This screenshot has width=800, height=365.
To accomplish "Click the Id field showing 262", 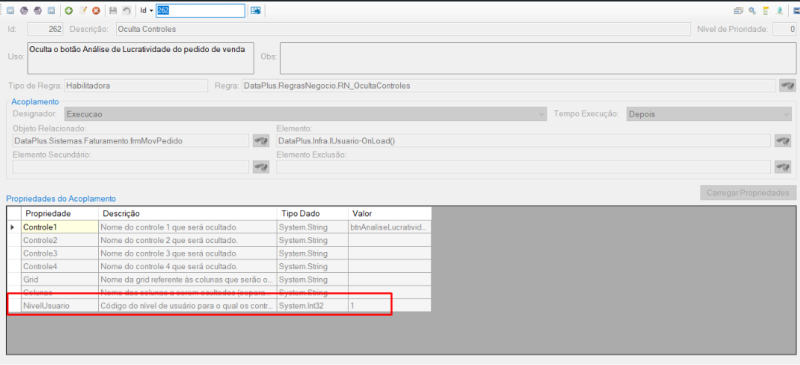I will tap(45, 29).
